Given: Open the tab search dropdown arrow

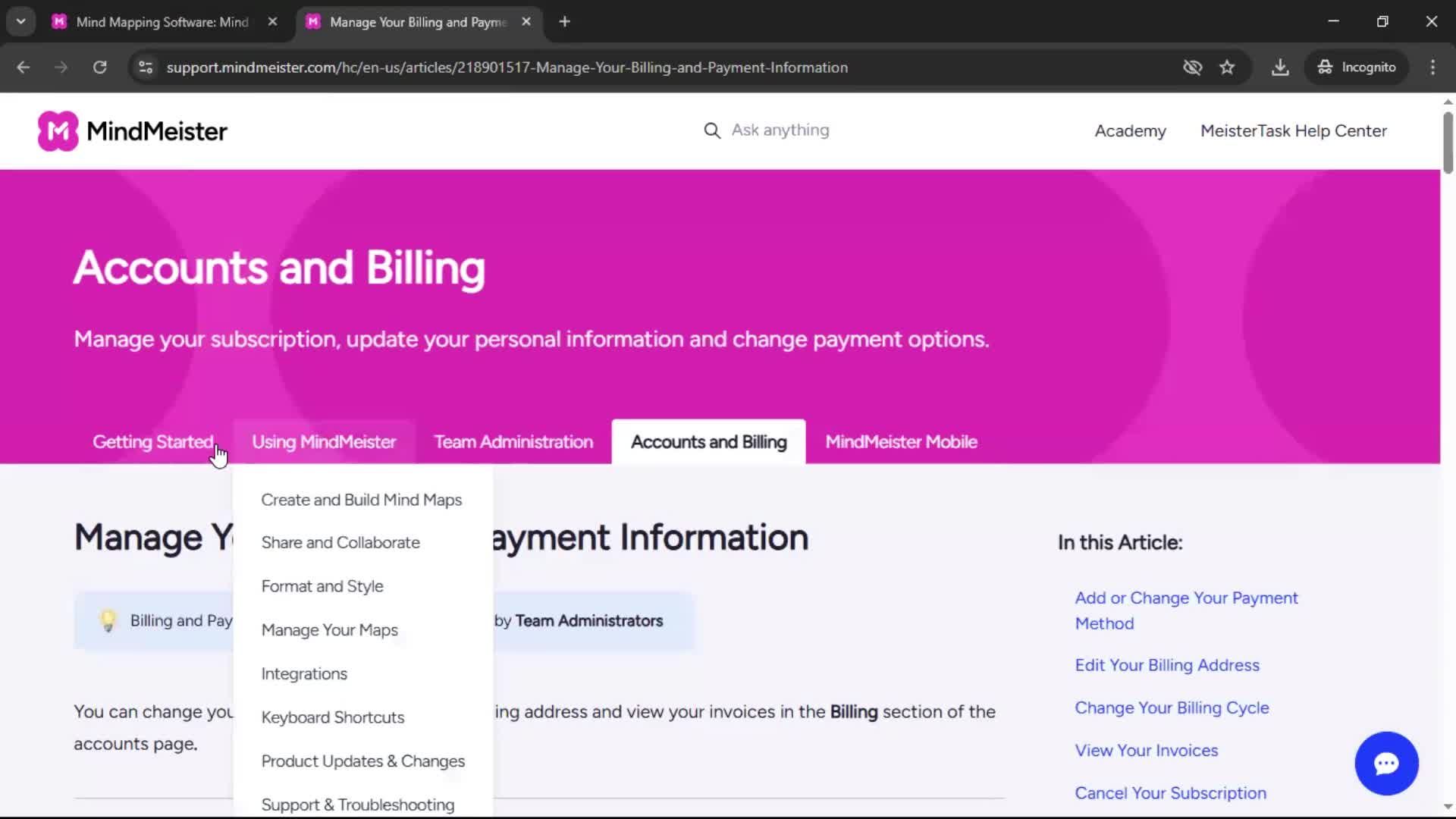Looking at the screenshot, I should point(21,22).
